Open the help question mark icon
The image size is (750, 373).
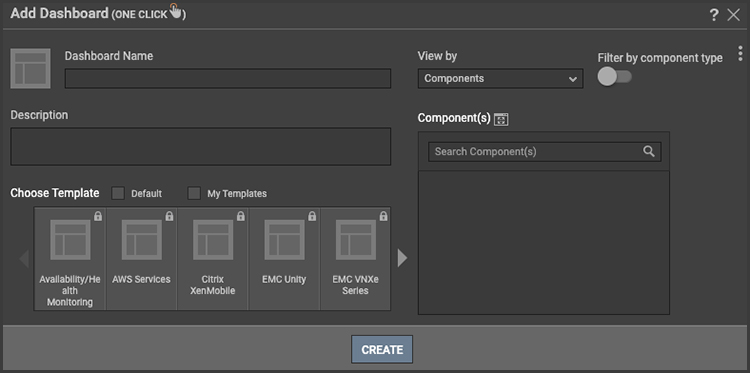tap(714, 15)
